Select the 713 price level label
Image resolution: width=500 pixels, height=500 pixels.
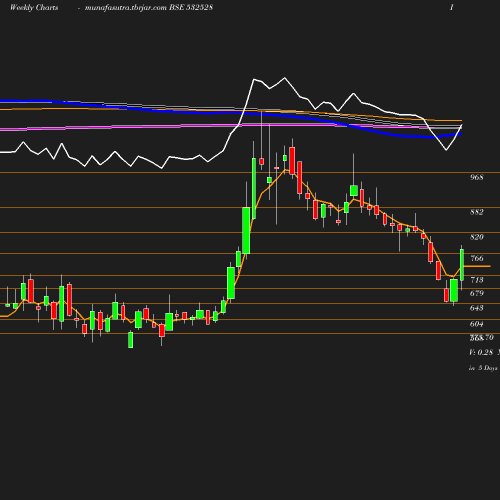point(477,280)
